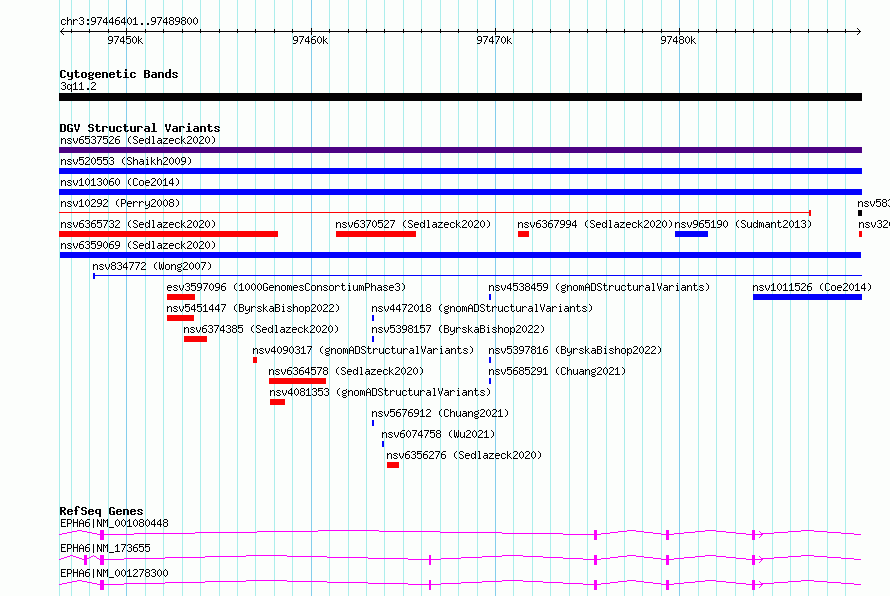Click the red bar under esv3597096
Screen dimensions: 890x596
click(x=181, y=297)
